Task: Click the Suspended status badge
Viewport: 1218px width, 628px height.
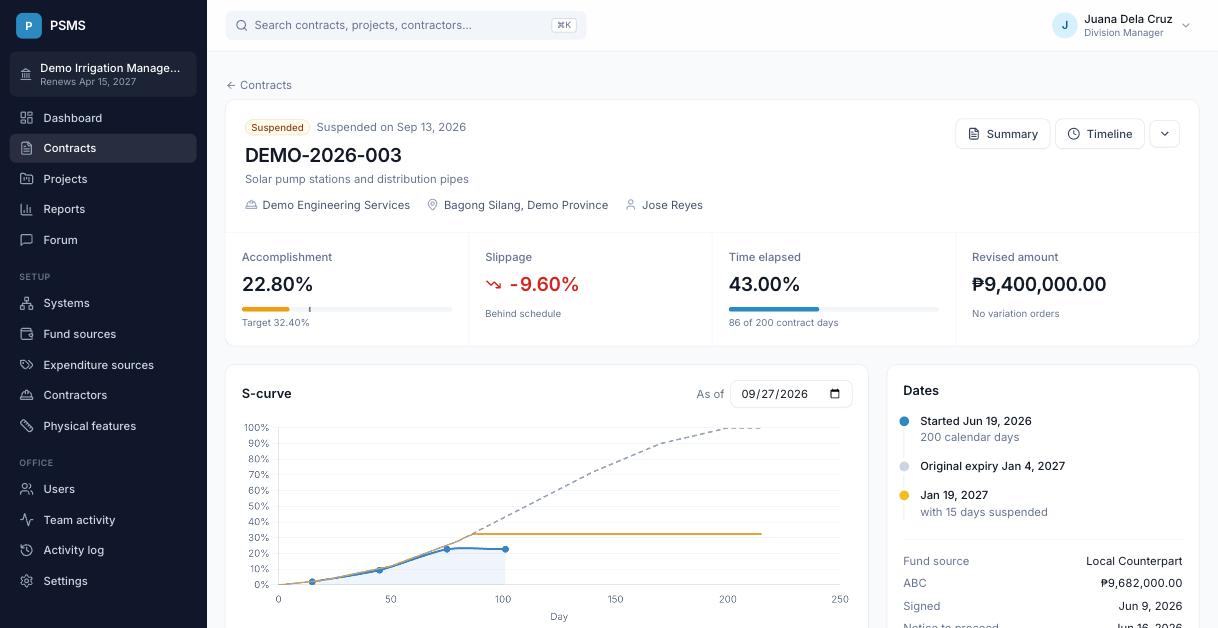Action: pos(277,127)
